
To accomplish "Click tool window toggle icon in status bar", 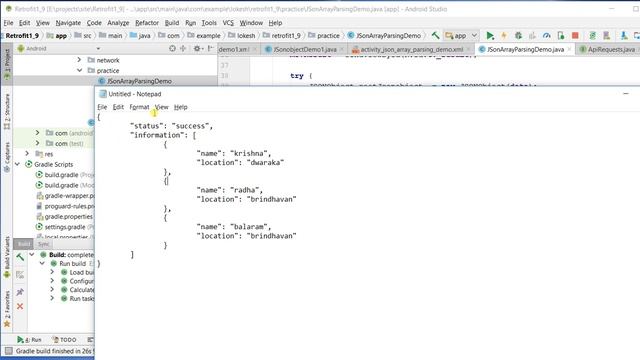I will click(x=9, y=351).
